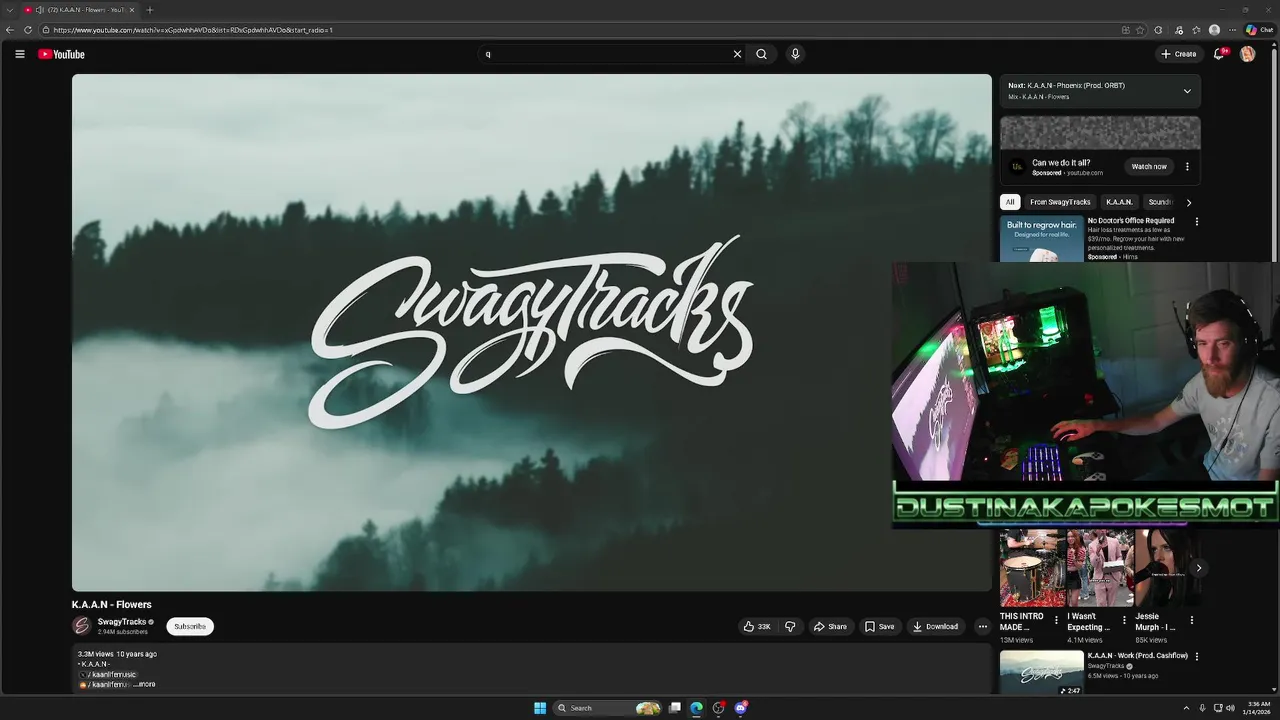Open tab actions dropdown chevron

(x=9, y=10)
